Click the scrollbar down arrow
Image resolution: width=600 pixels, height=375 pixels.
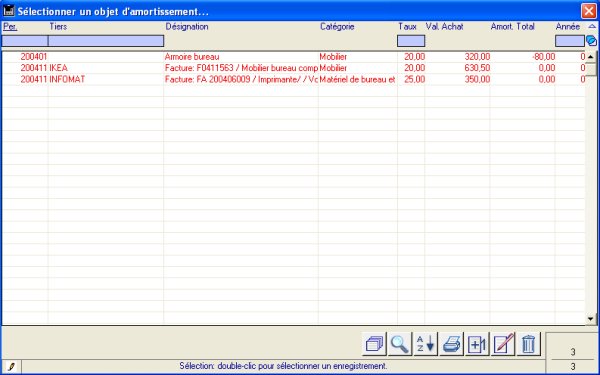pos(590,318)
